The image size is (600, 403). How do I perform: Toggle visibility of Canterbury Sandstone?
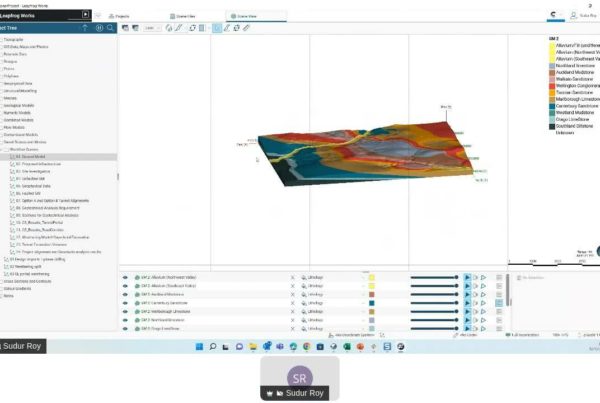point(125,303)
